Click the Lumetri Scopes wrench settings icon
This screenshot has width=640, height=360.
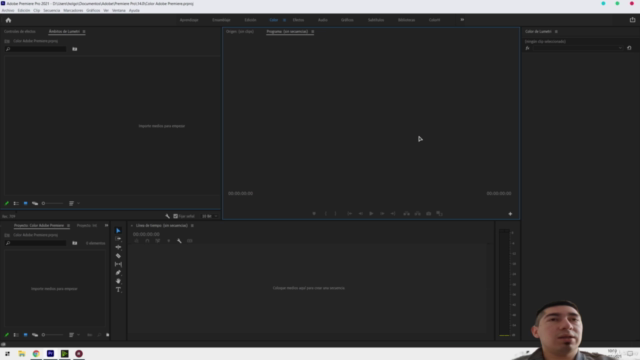click(x=168, y=216)
